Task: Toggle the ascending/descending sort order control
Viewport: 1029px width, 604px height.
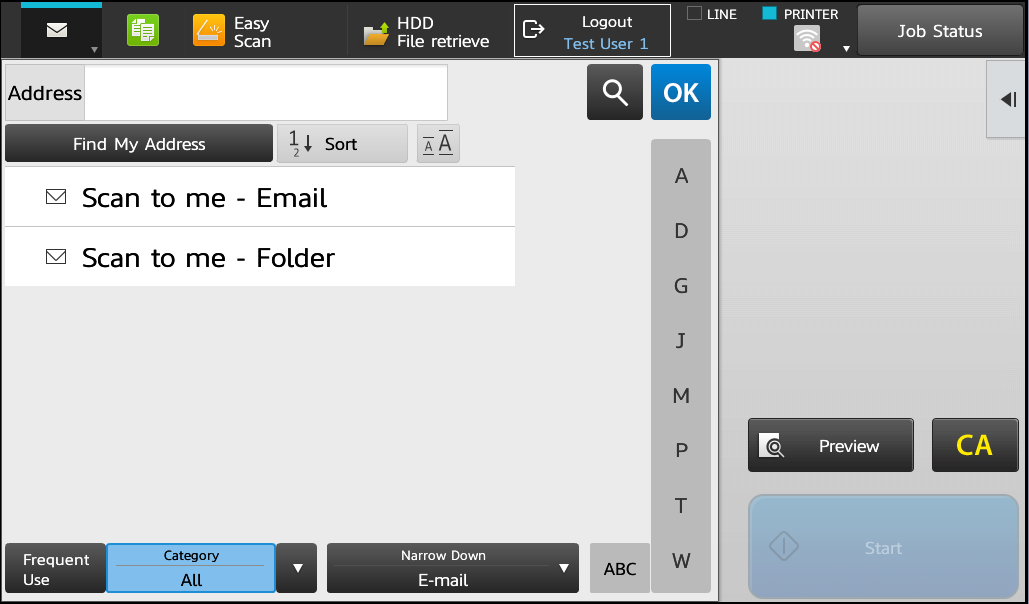Action: 437,142
